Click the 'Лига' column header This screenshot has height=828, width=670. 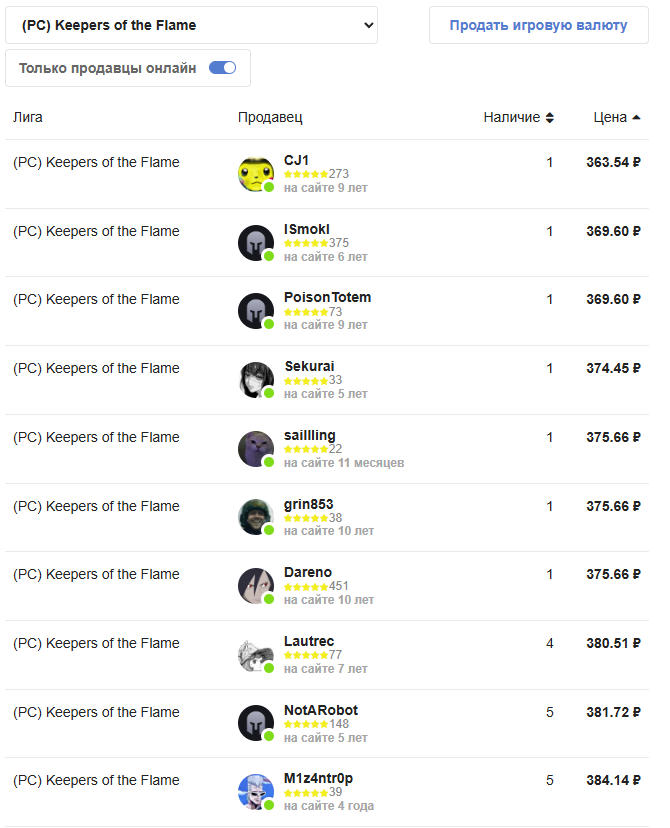tap(28, 118)
